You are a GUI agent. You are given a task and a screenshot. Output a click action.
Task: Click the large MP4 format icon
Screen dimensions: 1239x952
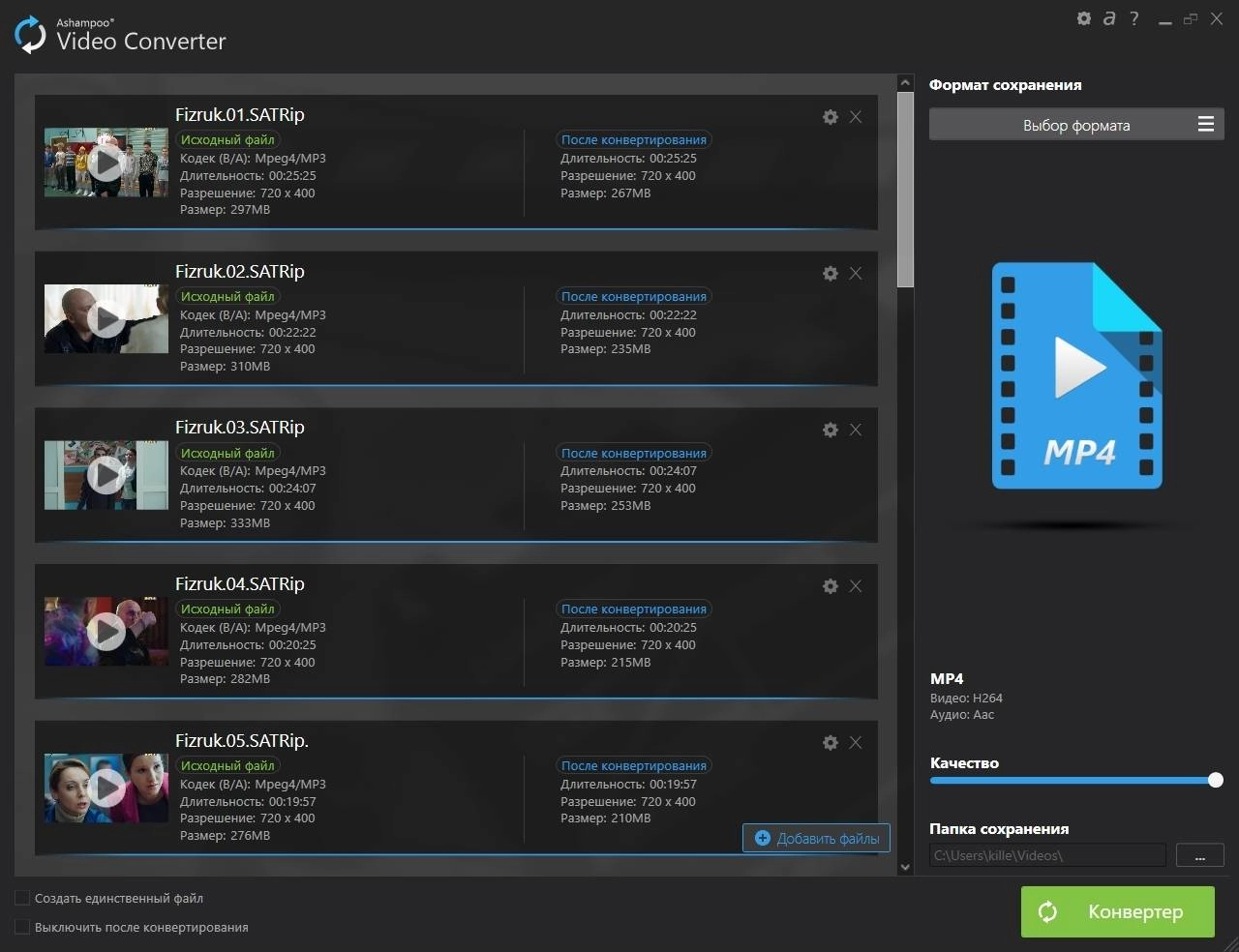point(1076,375)
